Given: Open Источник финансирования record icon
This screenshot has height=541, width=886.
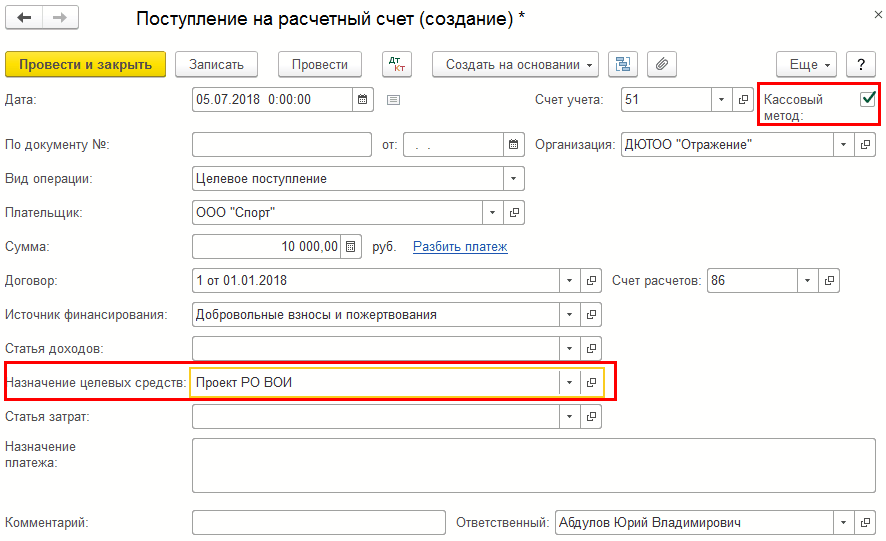Looking at the screenshot, I should pos(591,314).
